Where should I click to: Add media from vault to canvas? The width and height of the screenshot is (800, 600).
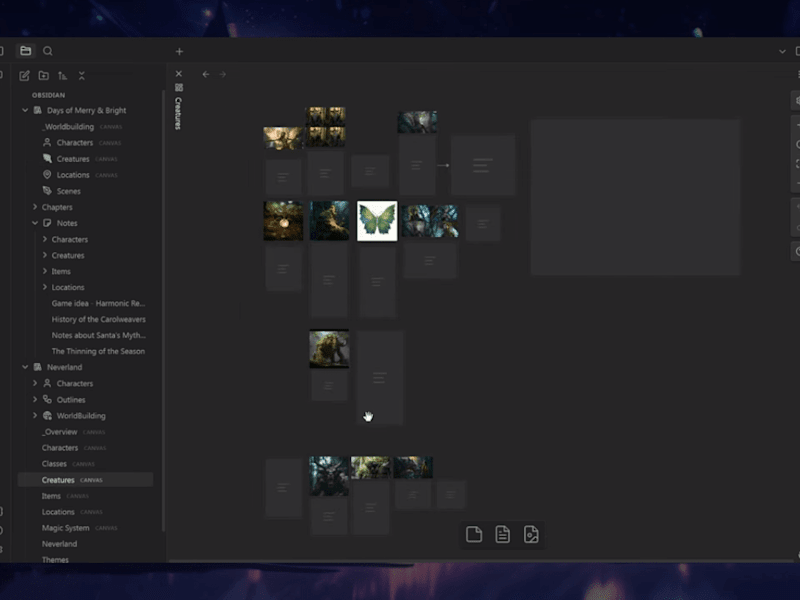pos(531,534)
